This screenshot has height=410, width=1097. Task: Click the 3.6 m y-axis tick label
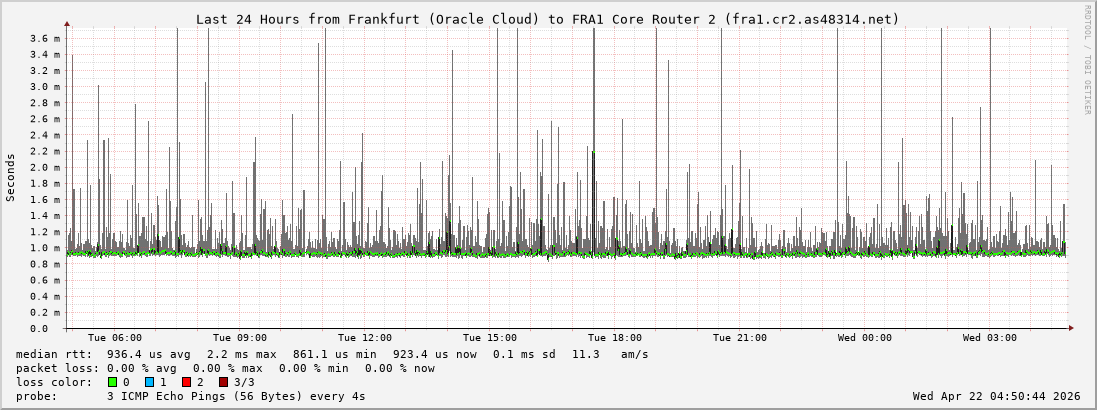44,38
